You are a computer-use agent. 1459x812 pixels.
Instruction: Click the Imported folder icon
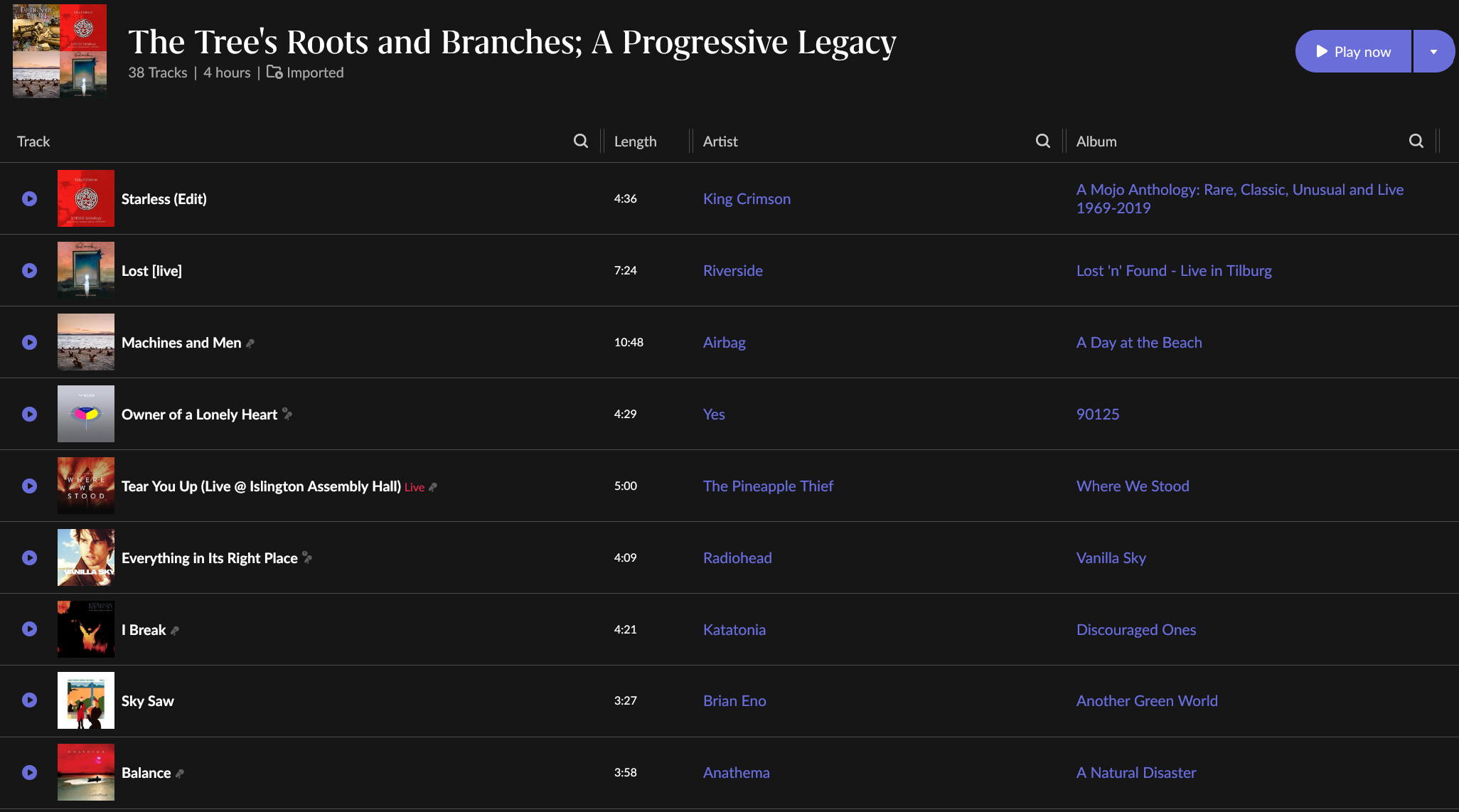pos(274,73)
